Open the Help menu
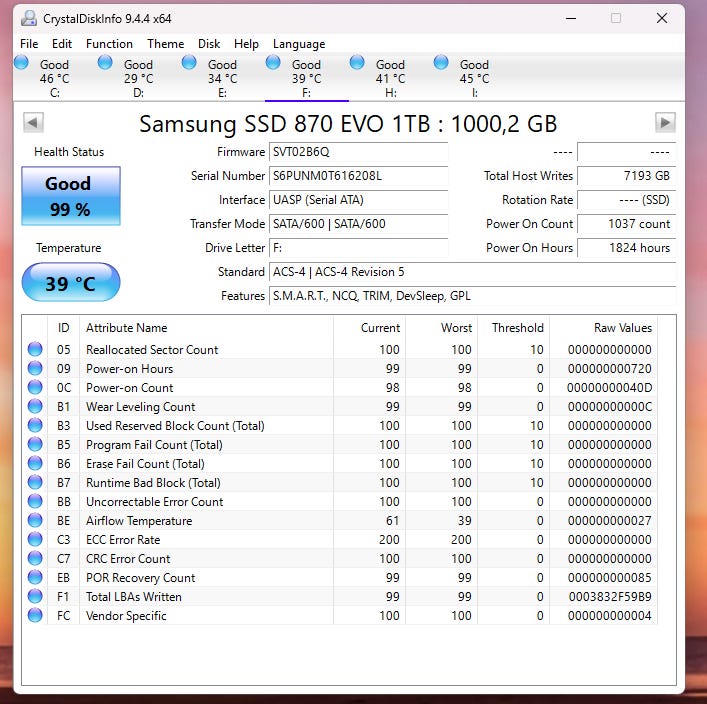 pos(246,44)
